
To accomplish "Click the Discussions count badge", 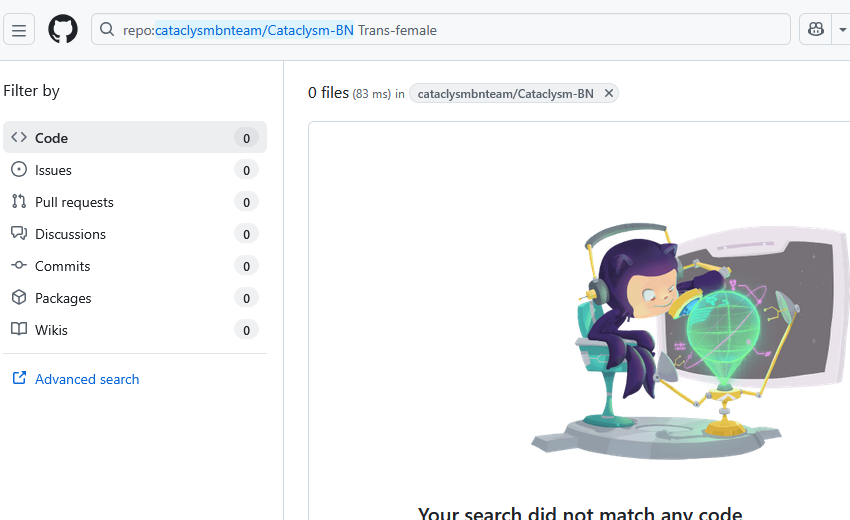I will pos(246,234).
